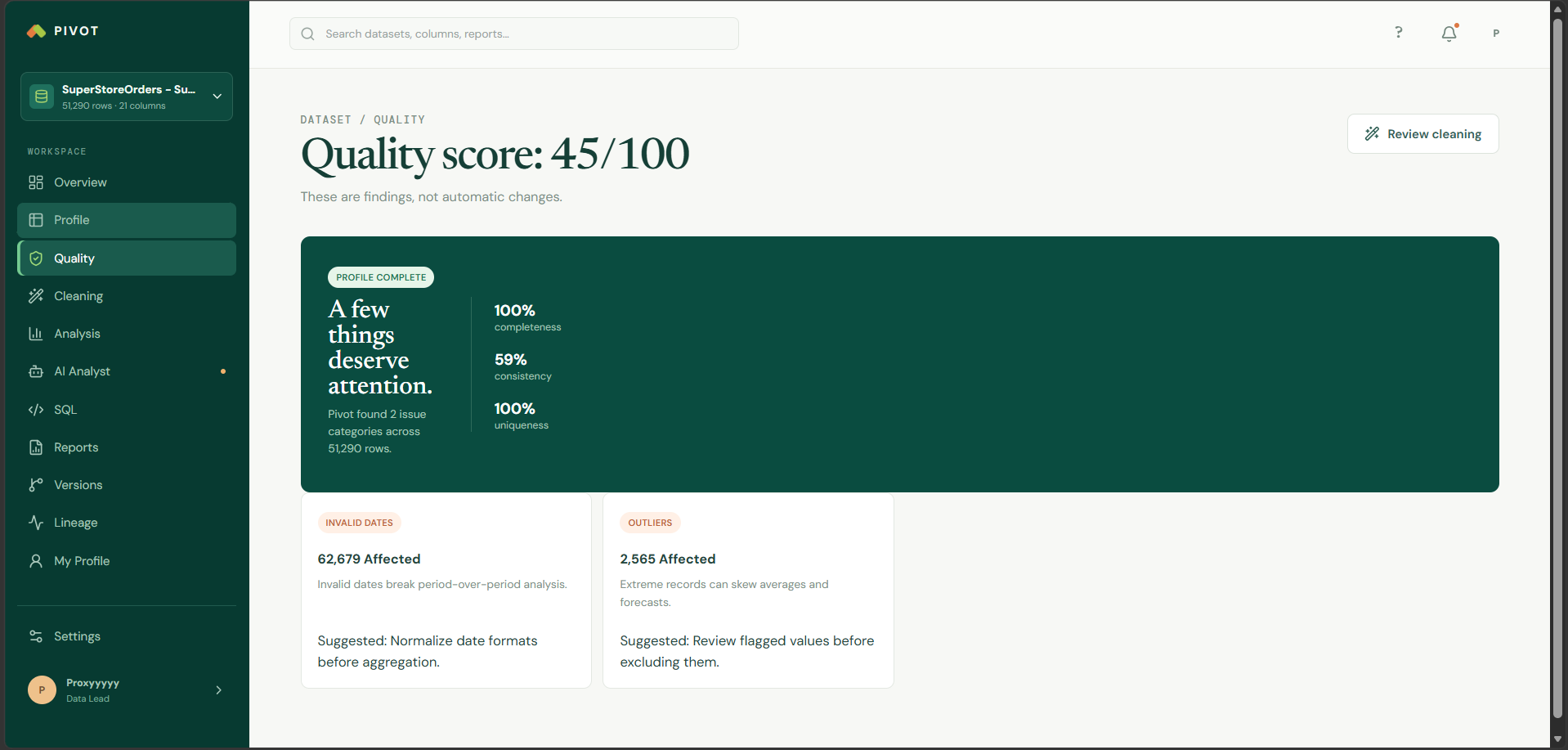Open the P account avatar menu
Image resolution: width=1568 pixels, height=750 pixels.
click(1496, 34)
